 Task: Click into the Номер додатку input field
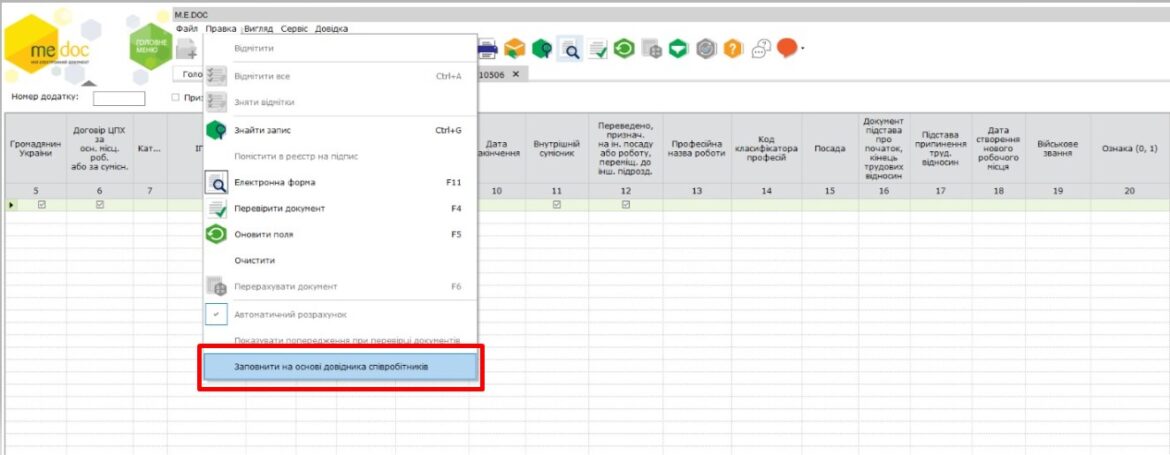119,98
